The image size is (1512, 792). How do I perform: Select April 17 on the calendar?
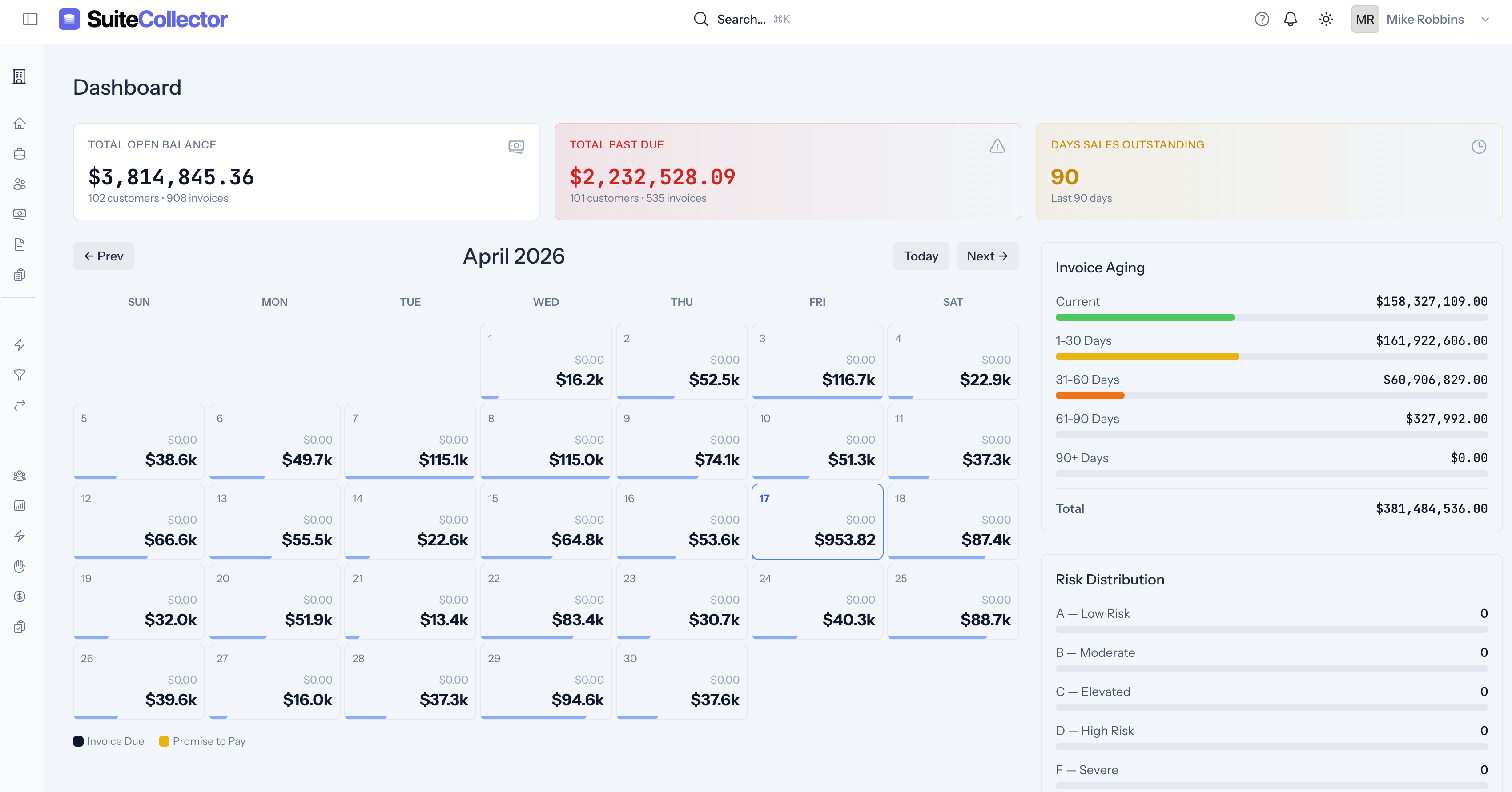817,521
